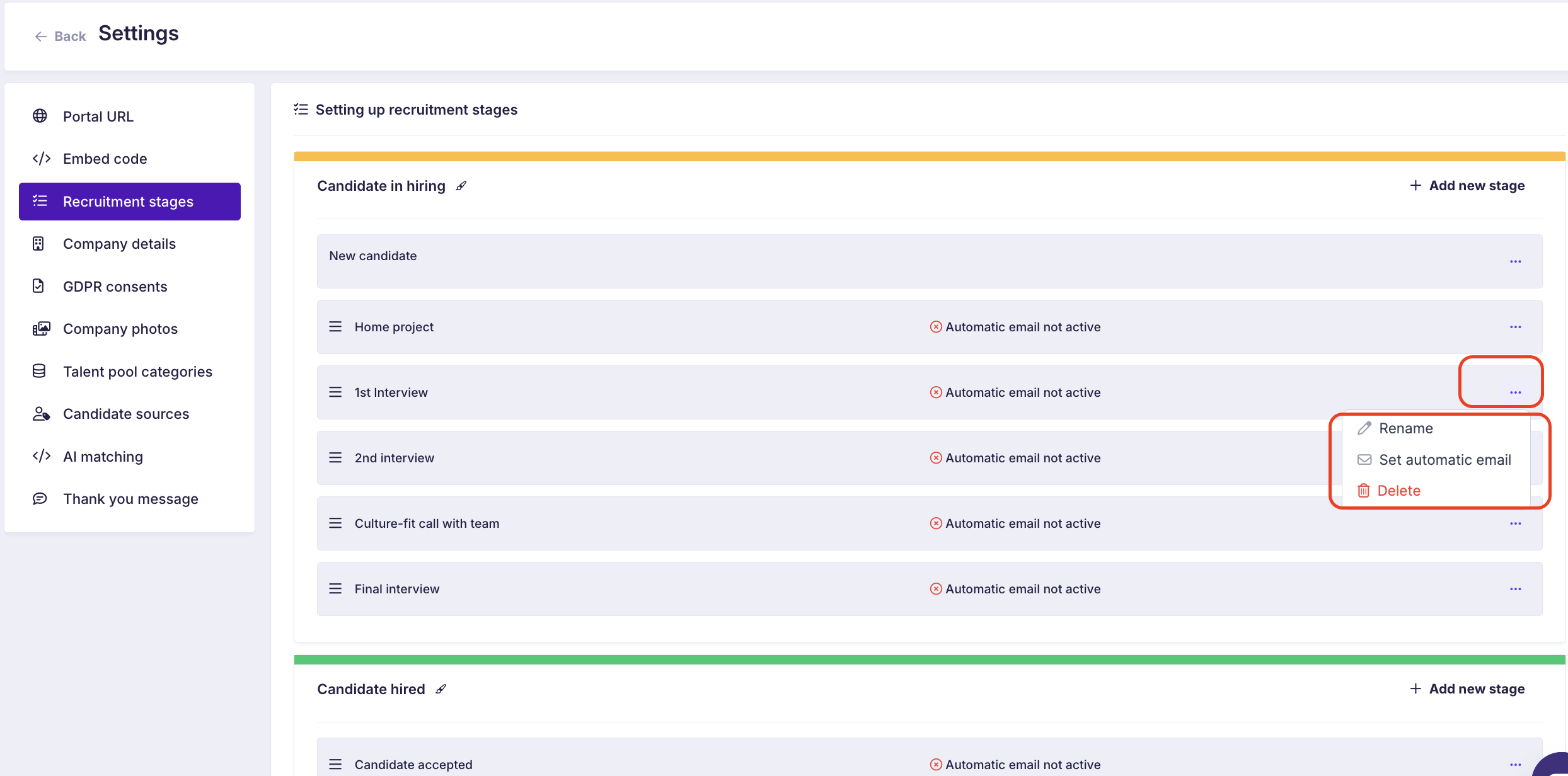The width and height of the screenshot is (1568, 776).
Task: Click the pencil icon beside Candidate in hiring
Action: [461, 186]
